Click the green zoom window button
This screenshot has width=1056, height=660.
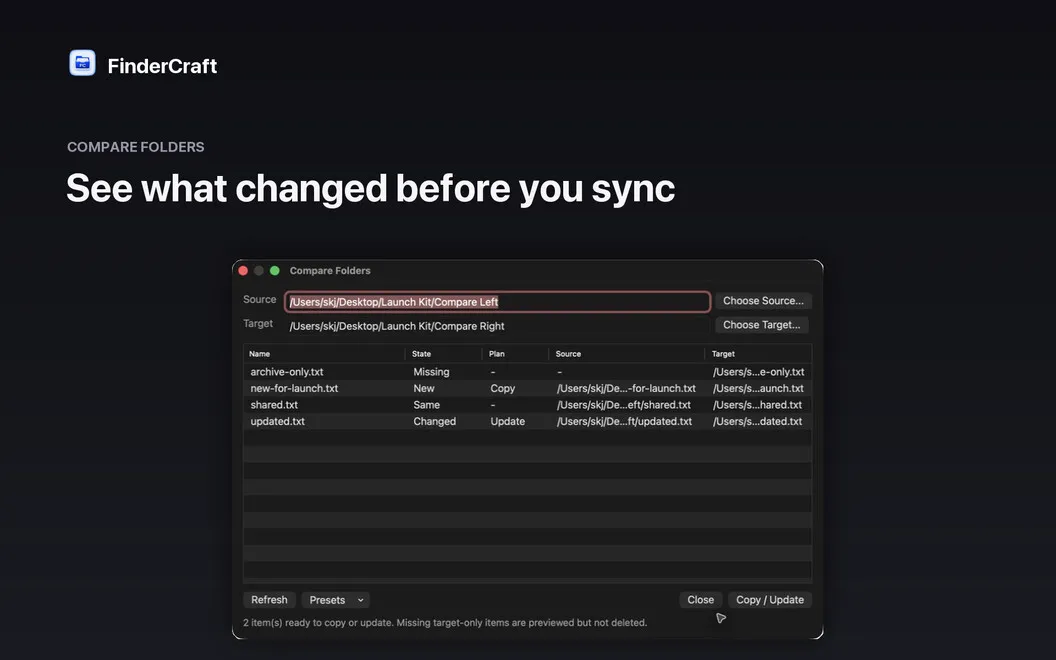[275, 271]
